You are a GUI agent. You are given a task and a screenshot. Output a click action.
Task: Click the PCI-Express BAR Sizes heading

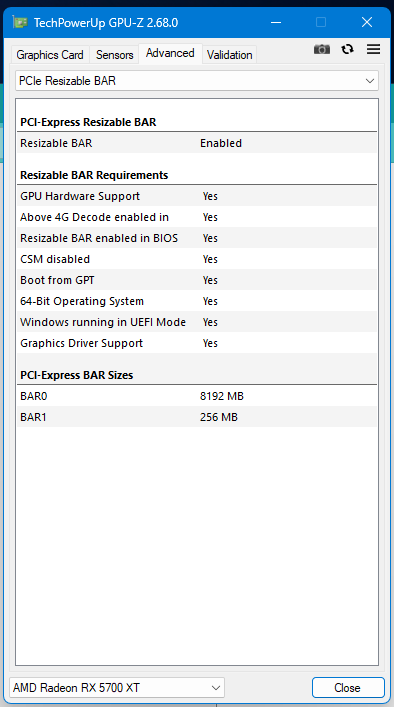pyautogui.click(x=77, y=375)
